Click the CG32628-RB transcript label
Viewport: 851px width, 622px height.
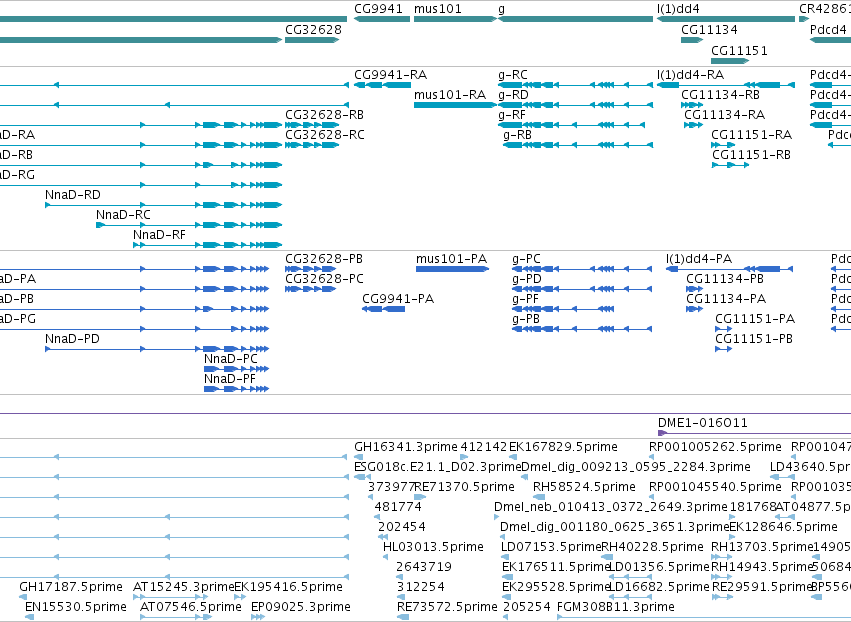[x=324, y=115]
